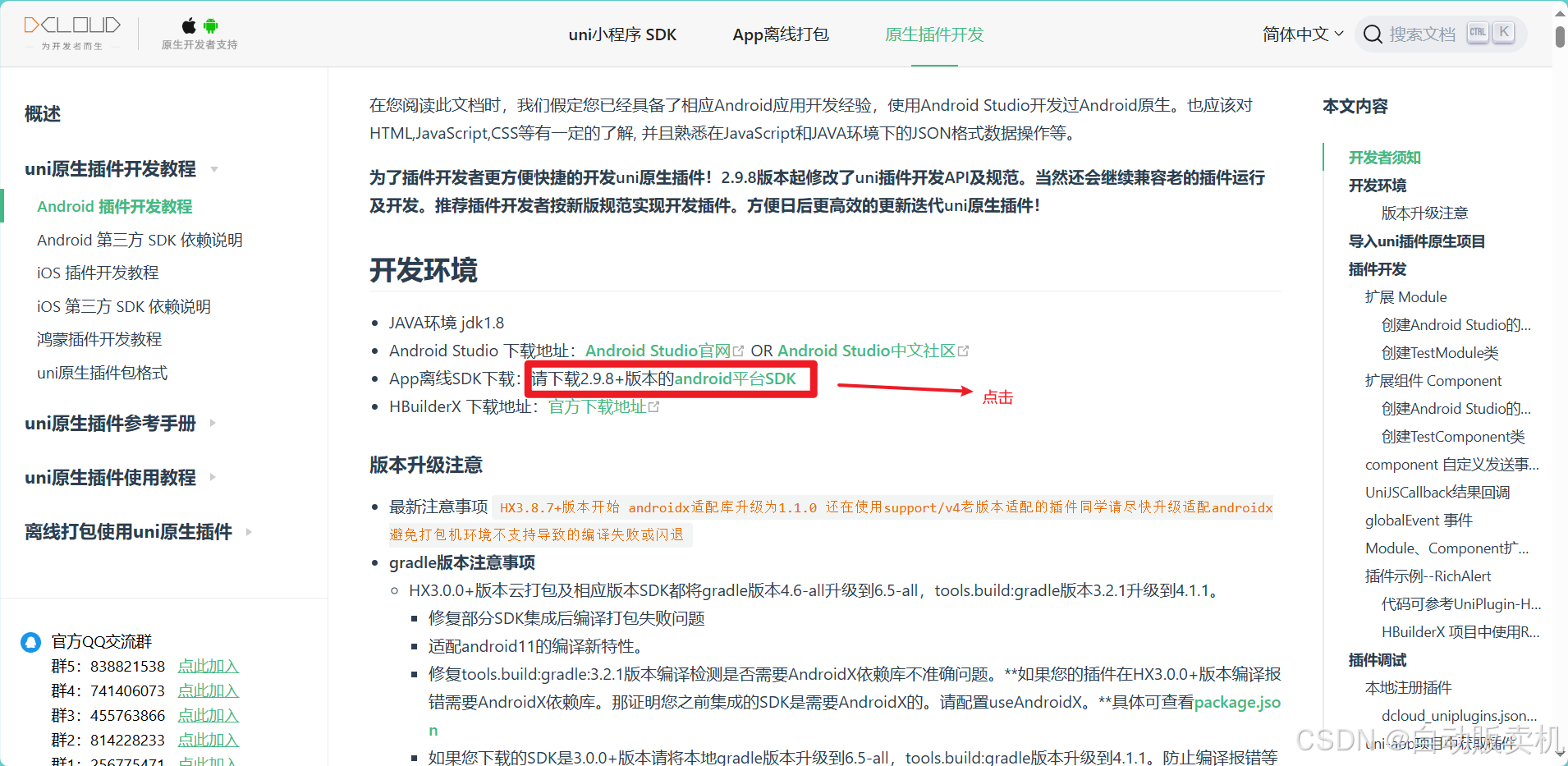Jump to HBuilderX 项目中使用R... outline entry
The width and height of the screenshot is (1568, 766).
pyautogui.click(x=1460, y=632)
